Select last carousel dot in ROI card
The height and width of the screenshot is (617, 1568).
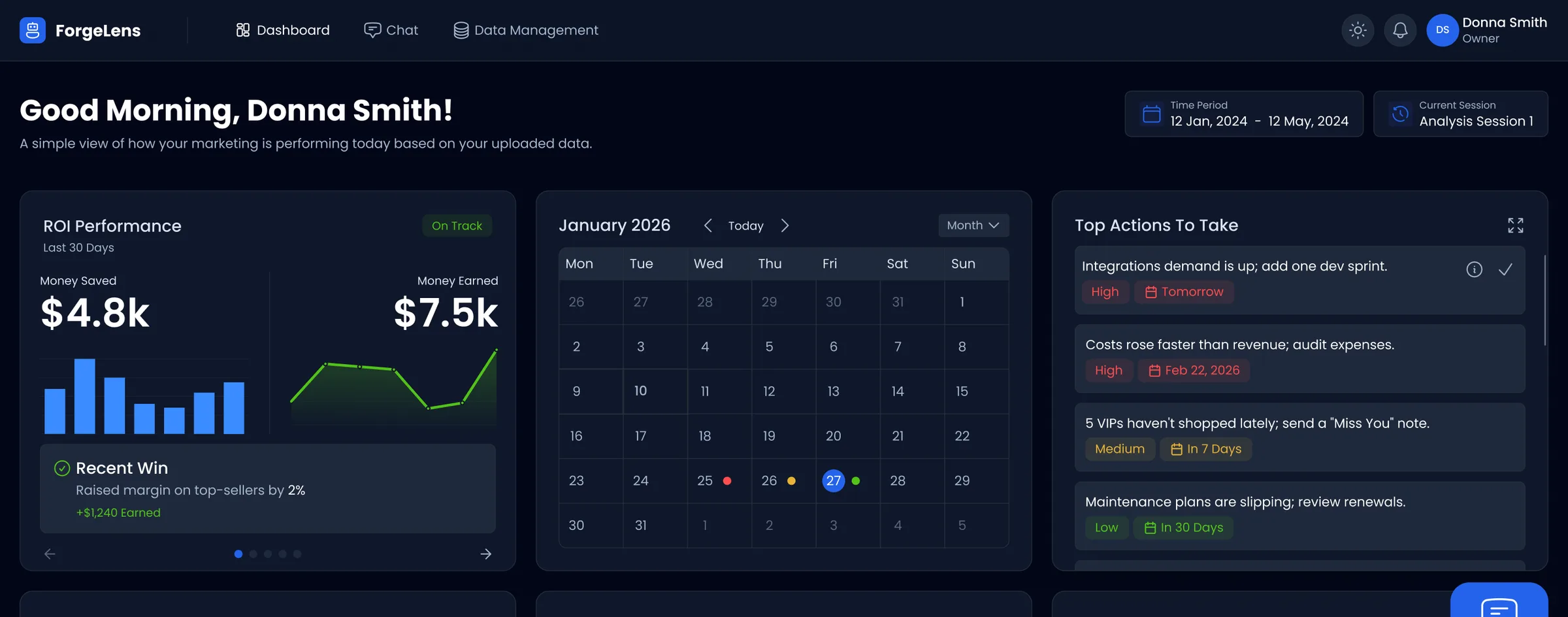pyautogui.click(x=297, y=554)
